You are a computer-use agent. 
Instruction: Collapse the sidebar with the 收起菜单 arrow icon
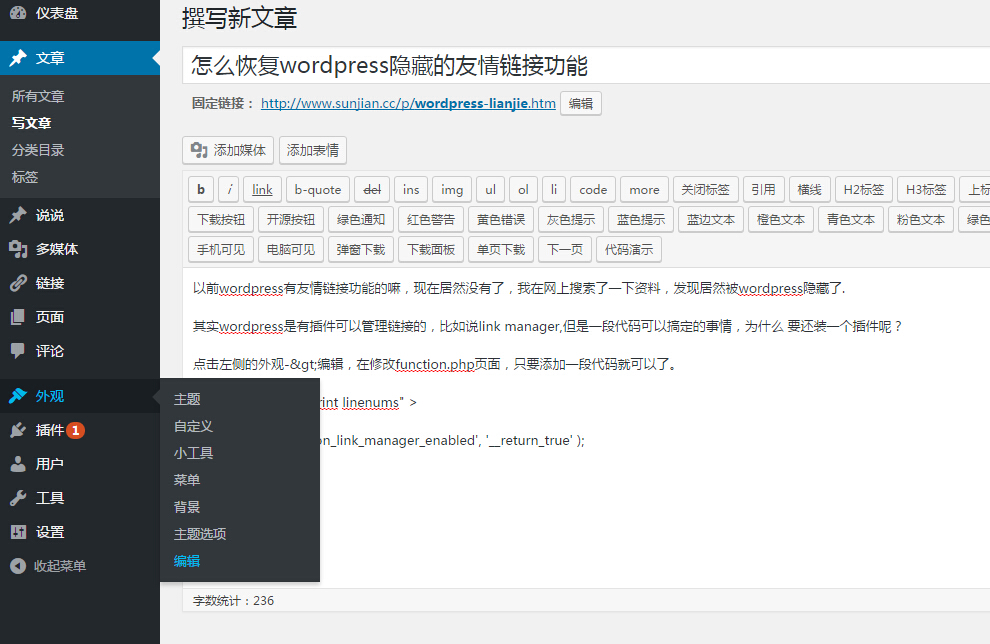(18, 566)
